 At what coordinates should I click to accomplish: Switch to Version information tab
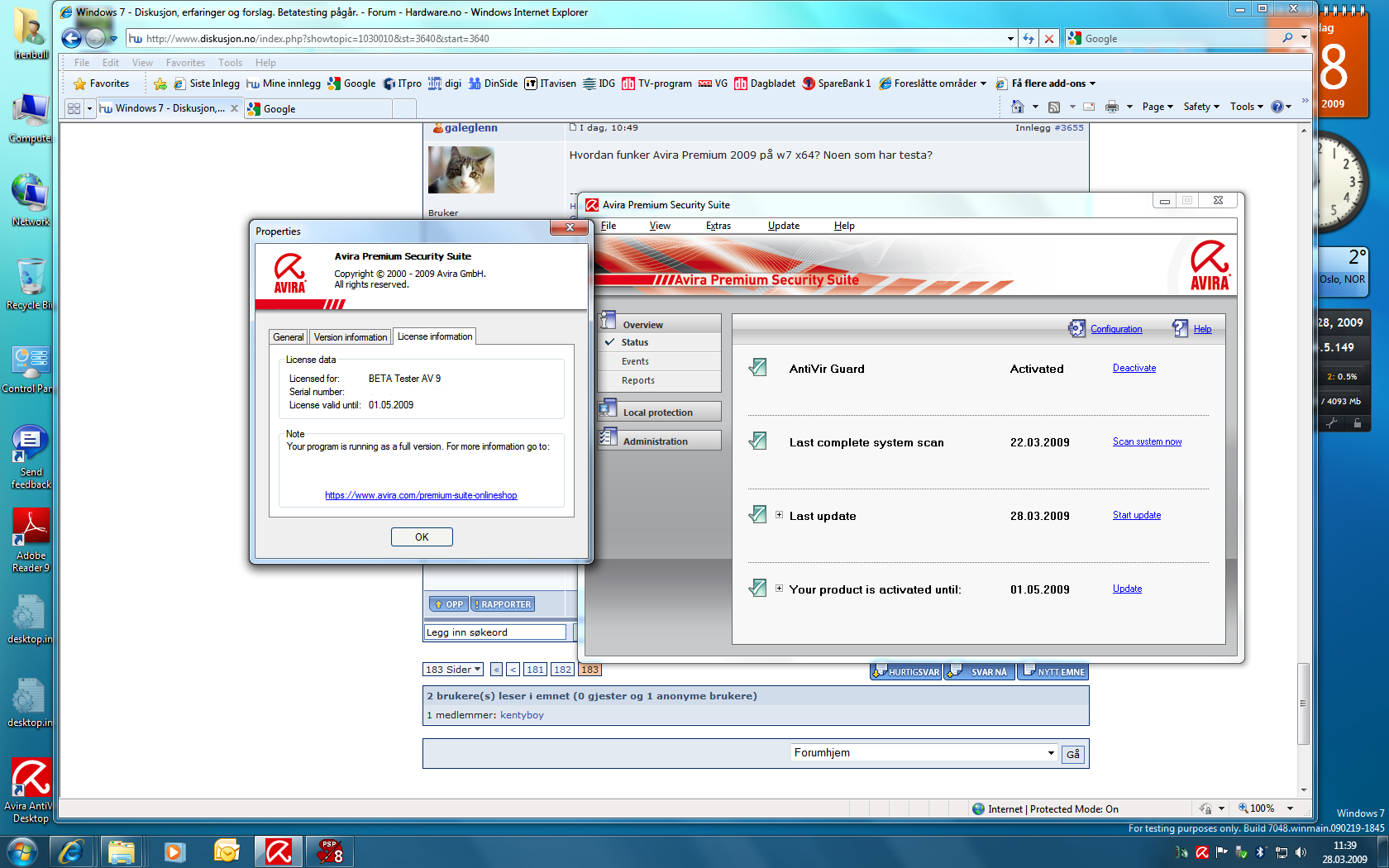351,337
